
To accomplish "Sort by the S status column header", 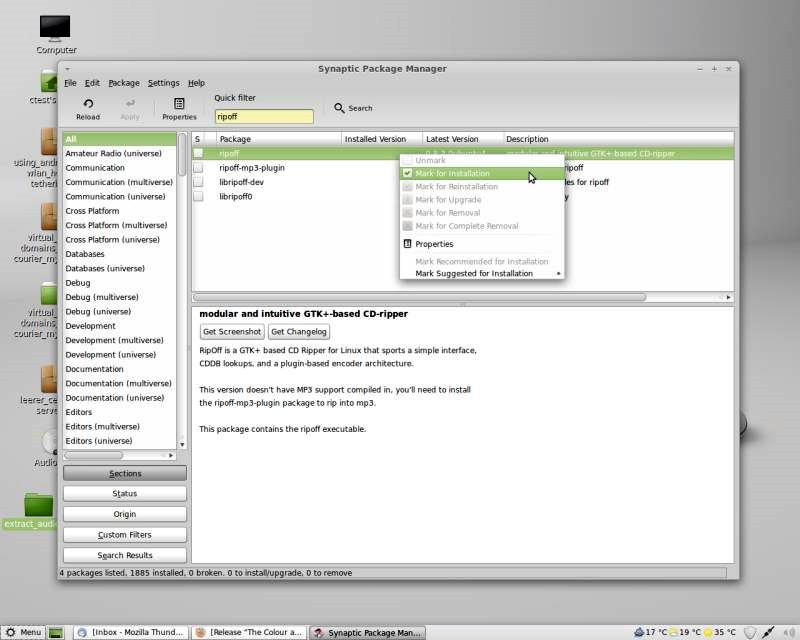I will tap(197, 139).
